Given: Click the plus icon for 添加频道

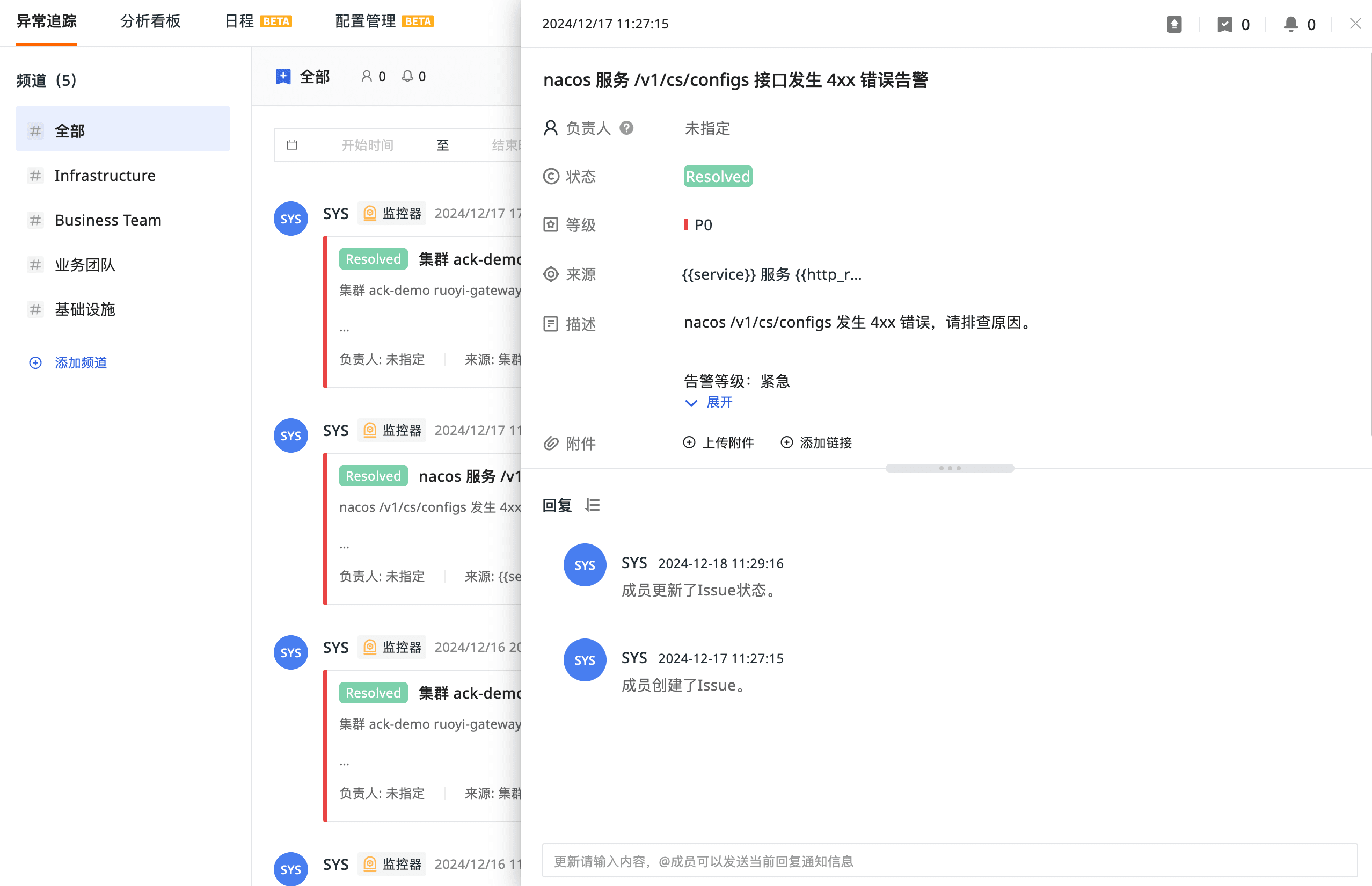Looking at the screenshot, I should tap(35, 362).
